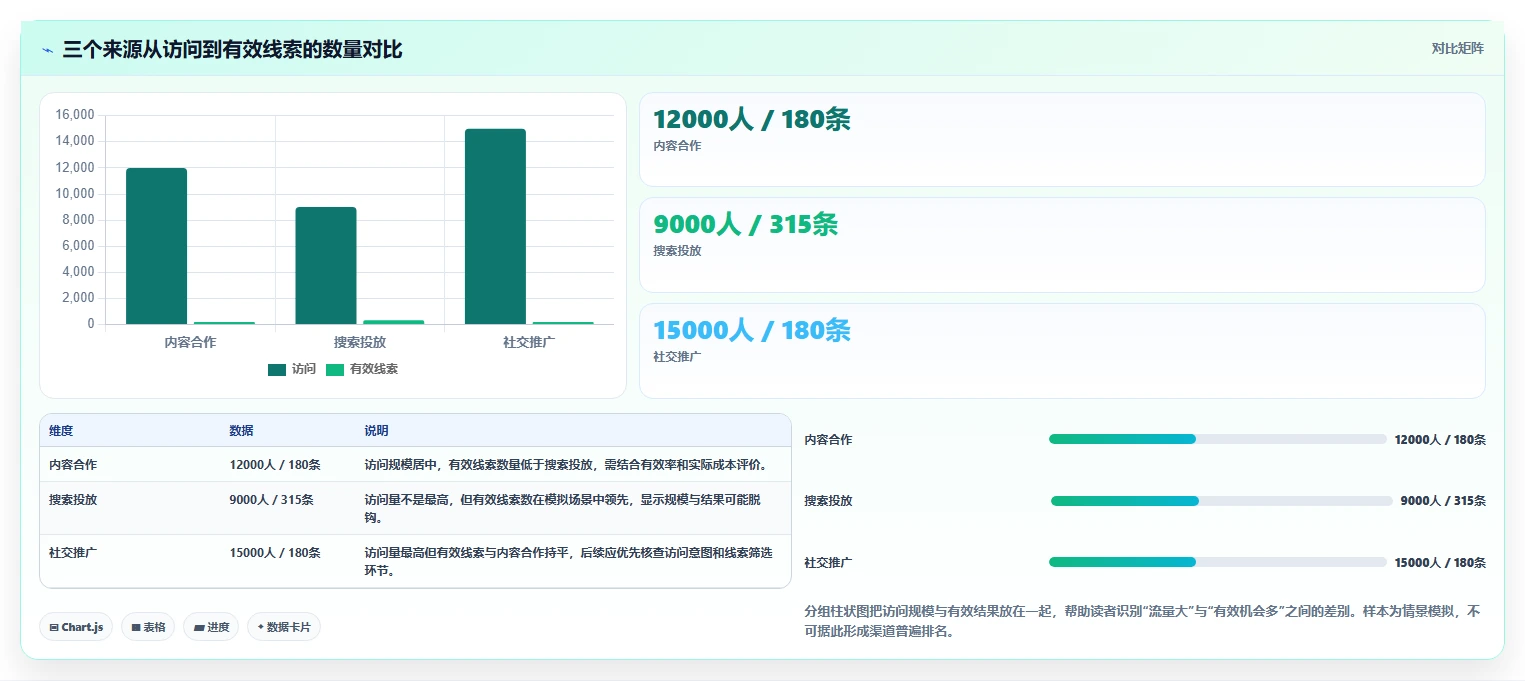Screen dimensions: 1525x681
Task: Click the 内容合作 label on the chart x-axis
Action: pos(190,342)
